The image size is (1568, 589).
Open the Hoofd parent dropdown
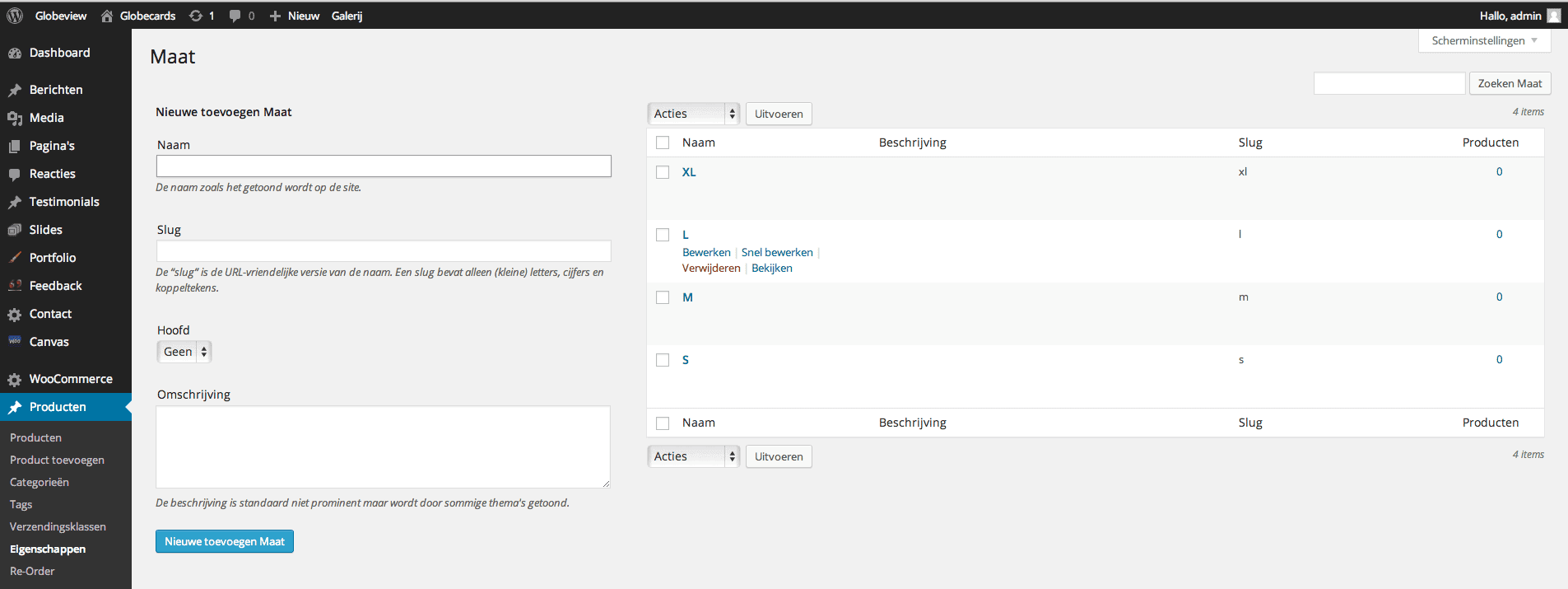pos(184,352)
